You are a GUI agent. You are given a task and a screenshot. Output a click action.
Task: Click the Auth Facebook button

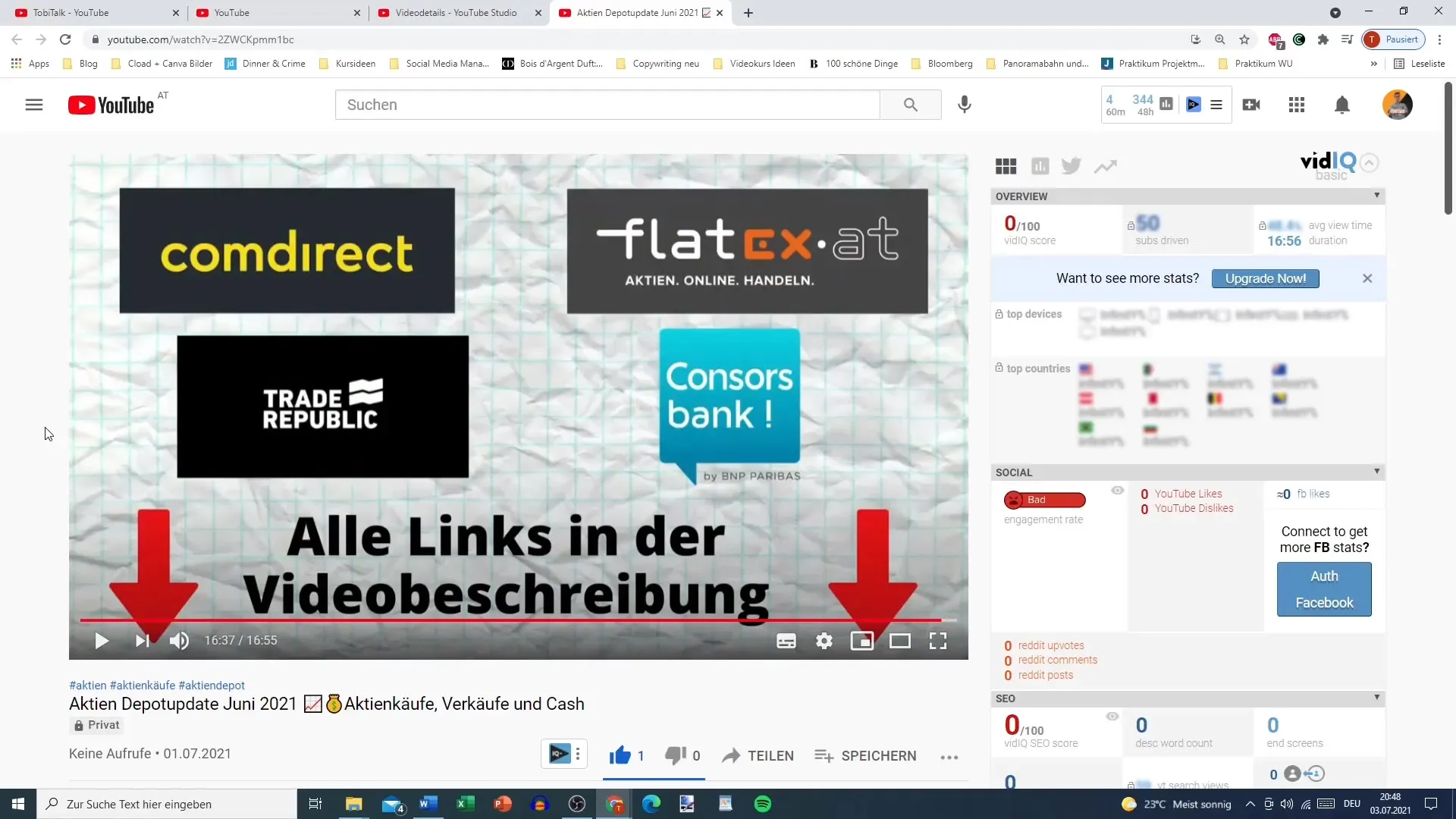(1324, 589)
